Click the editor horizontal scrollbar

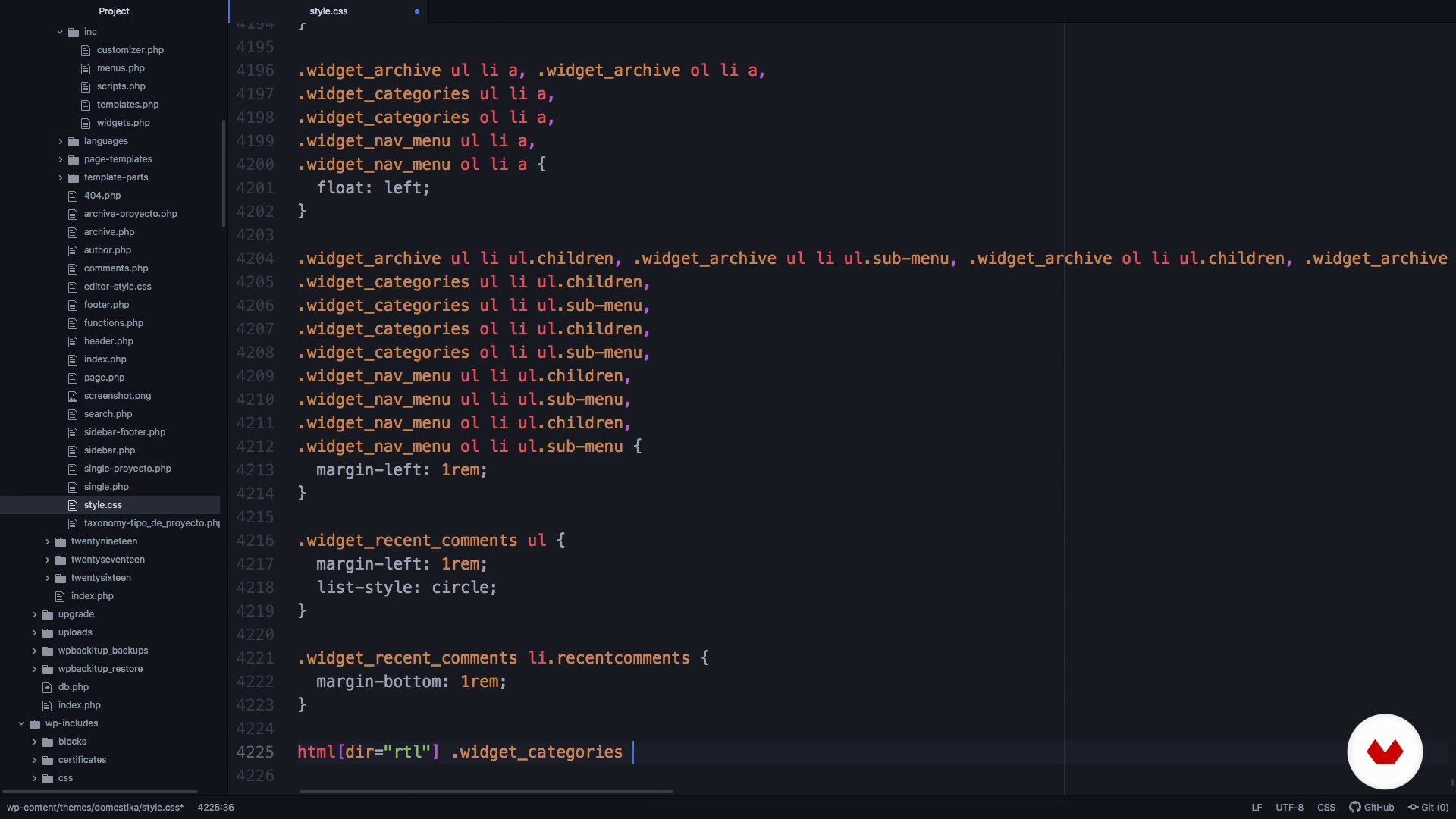click(x=485, y=792)
